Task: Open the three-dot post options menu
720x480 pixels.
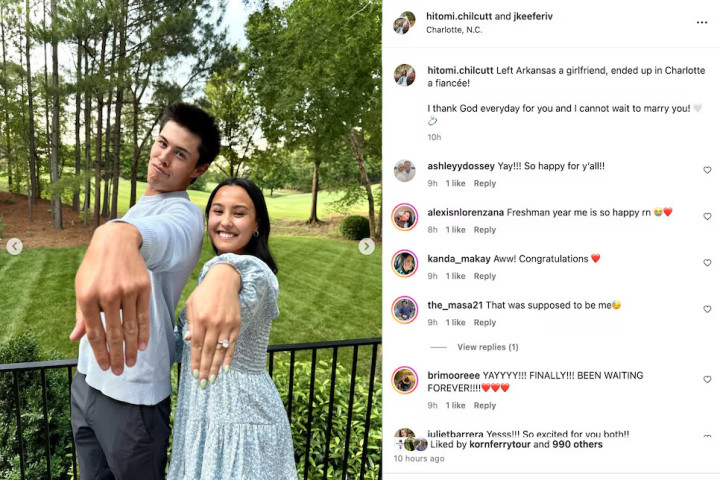Action: tap(702, 23)
